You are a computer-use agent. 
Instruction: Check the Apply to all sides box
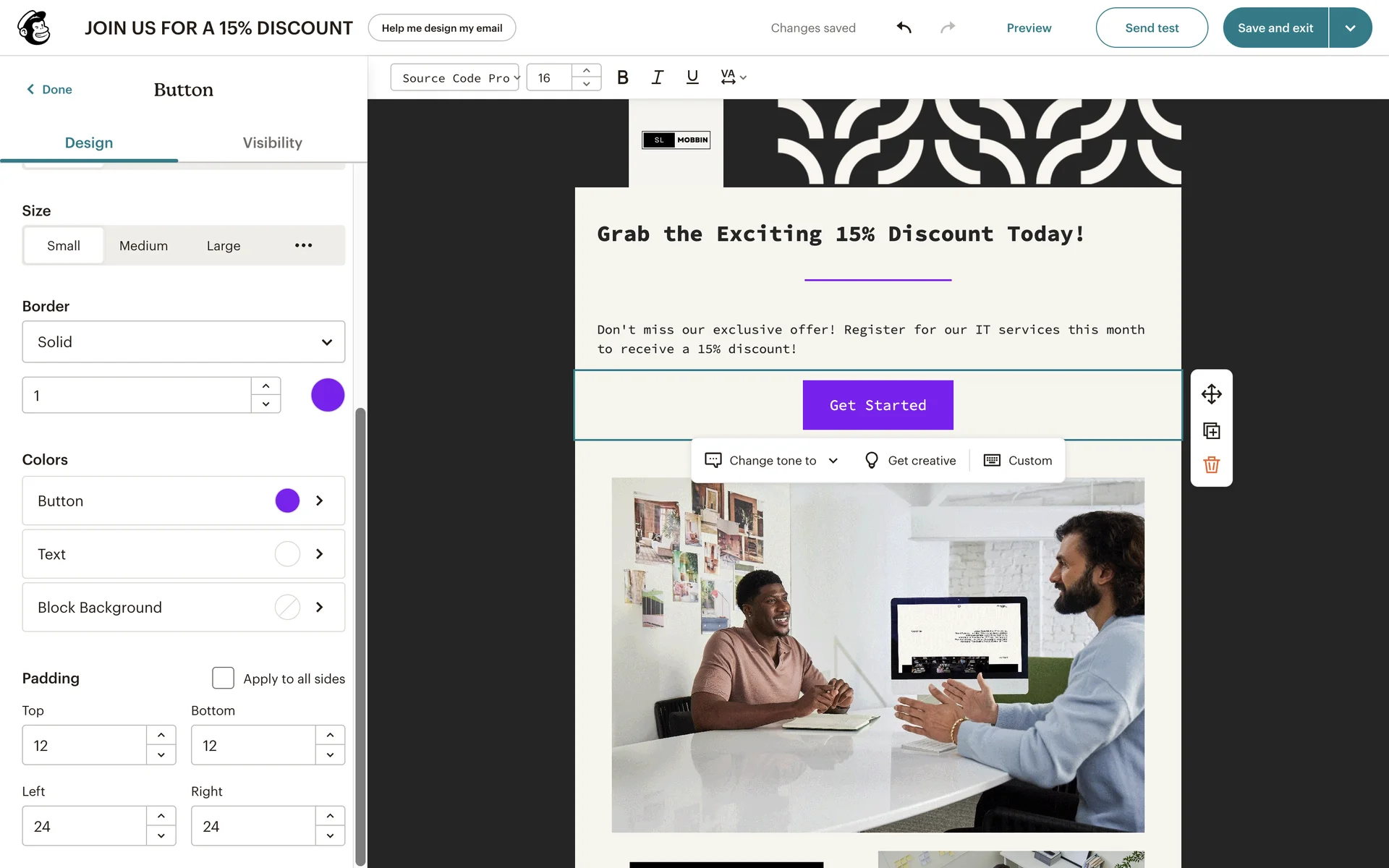pyautogui.click(x=223, y=678)
